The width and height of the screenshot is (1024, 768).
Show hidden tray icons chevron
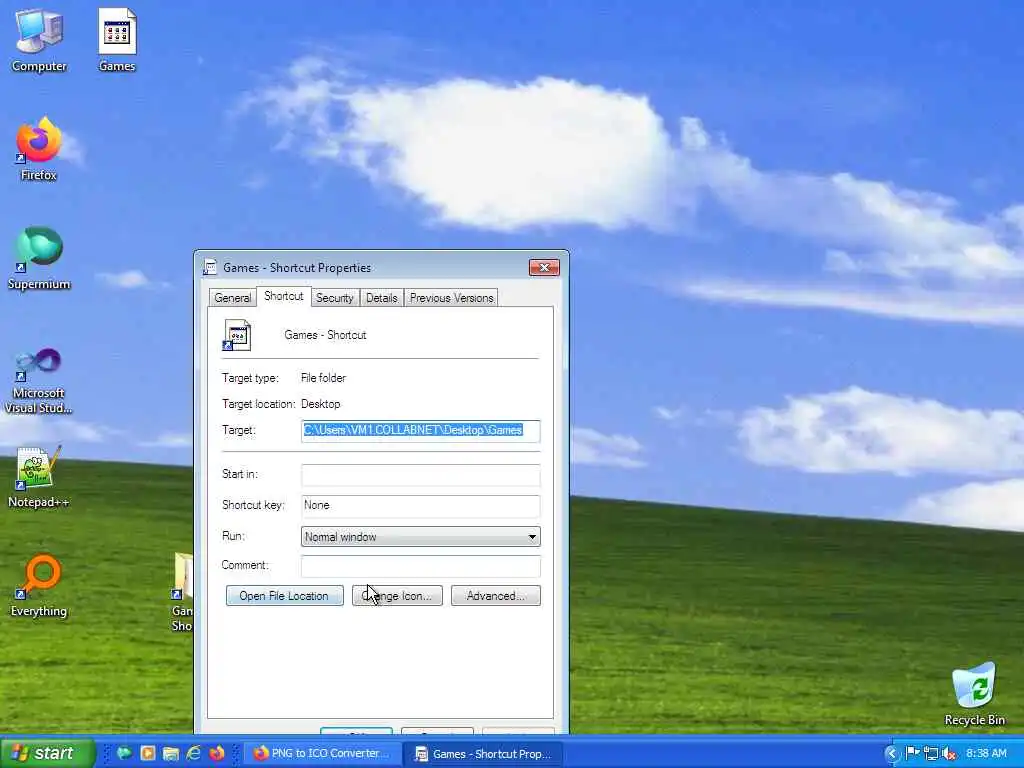[891, 754]
